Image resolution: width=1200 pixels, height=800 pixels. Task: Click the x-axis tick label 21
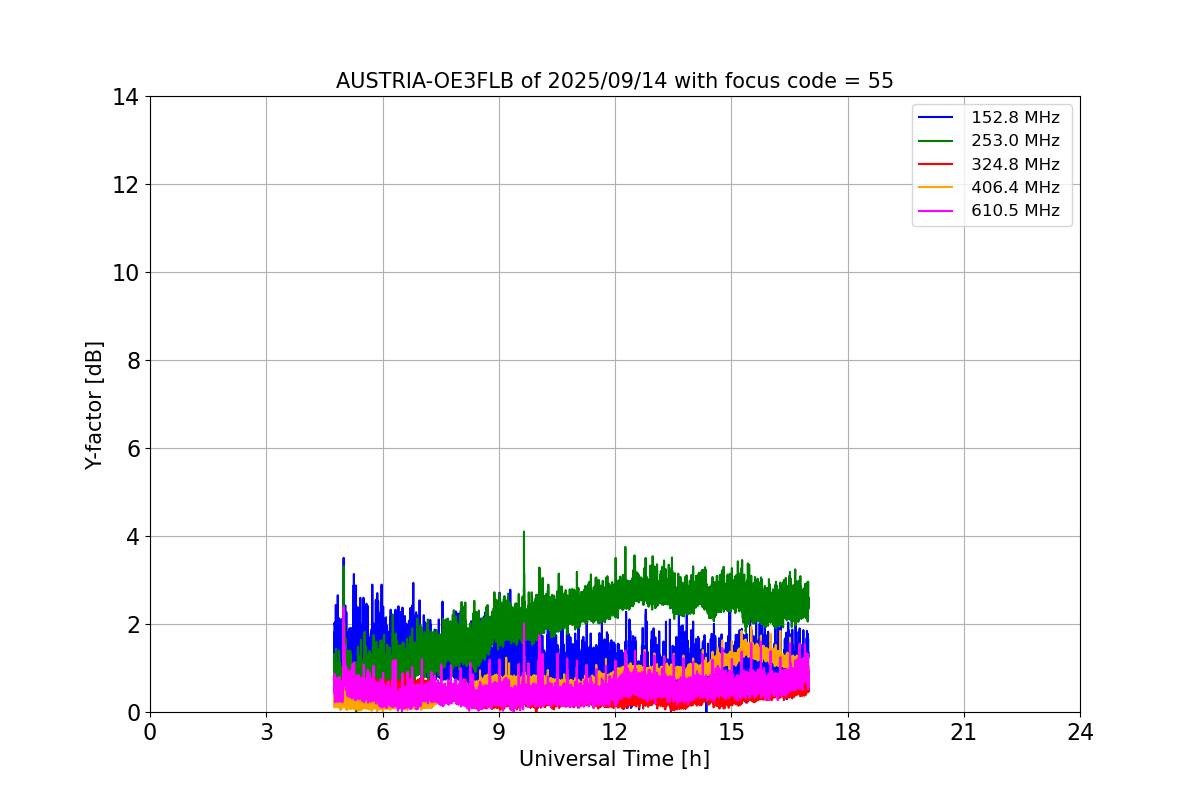point(964,732)
